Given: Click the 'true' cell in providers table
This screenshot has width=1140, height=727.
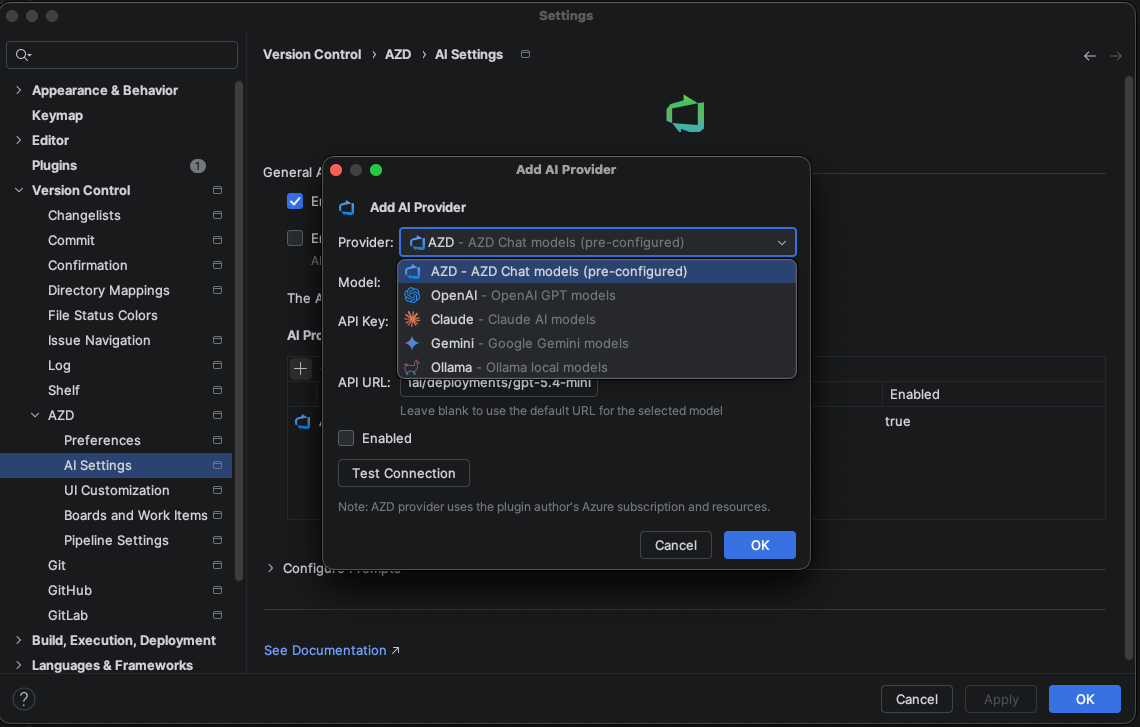Looking at the screenshot, I should tap(898, 422).
